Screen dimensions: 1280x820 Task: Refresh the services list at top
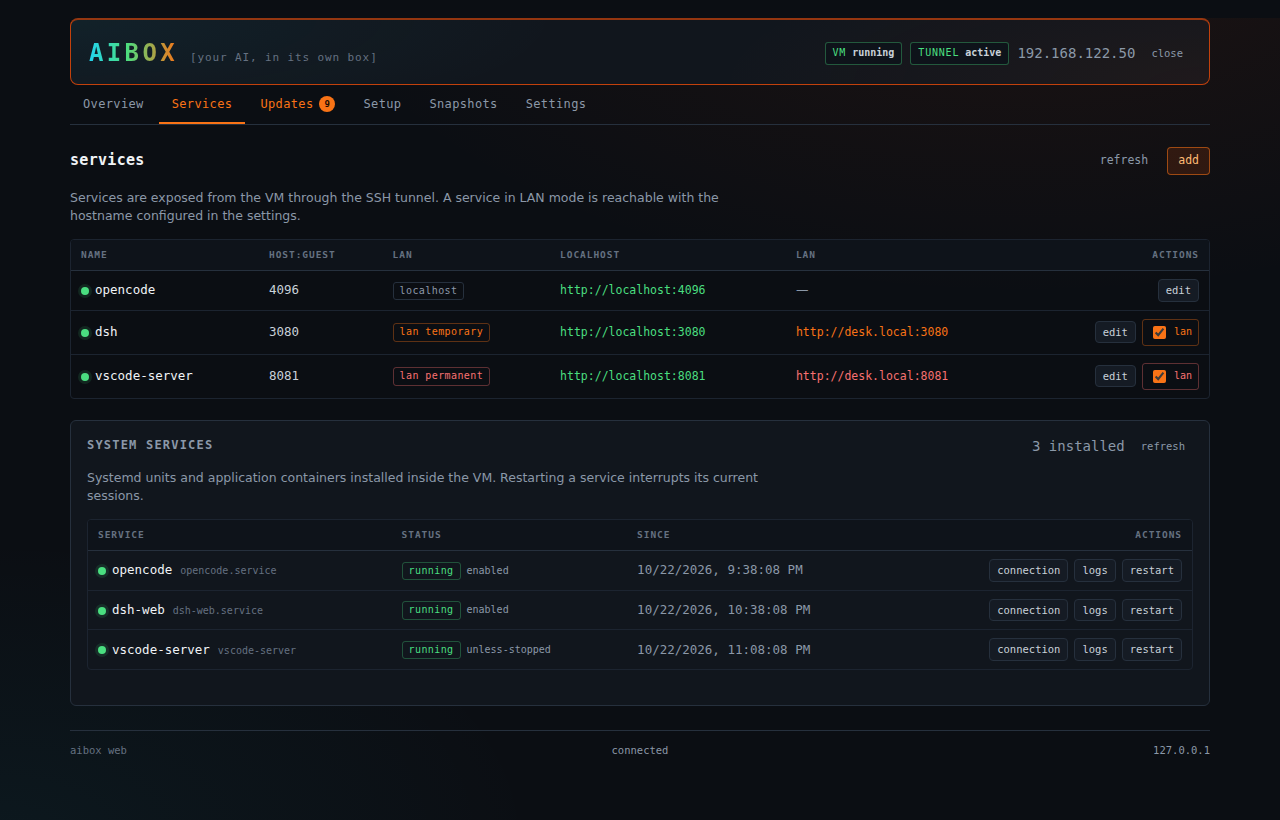tap(1124, 160)
